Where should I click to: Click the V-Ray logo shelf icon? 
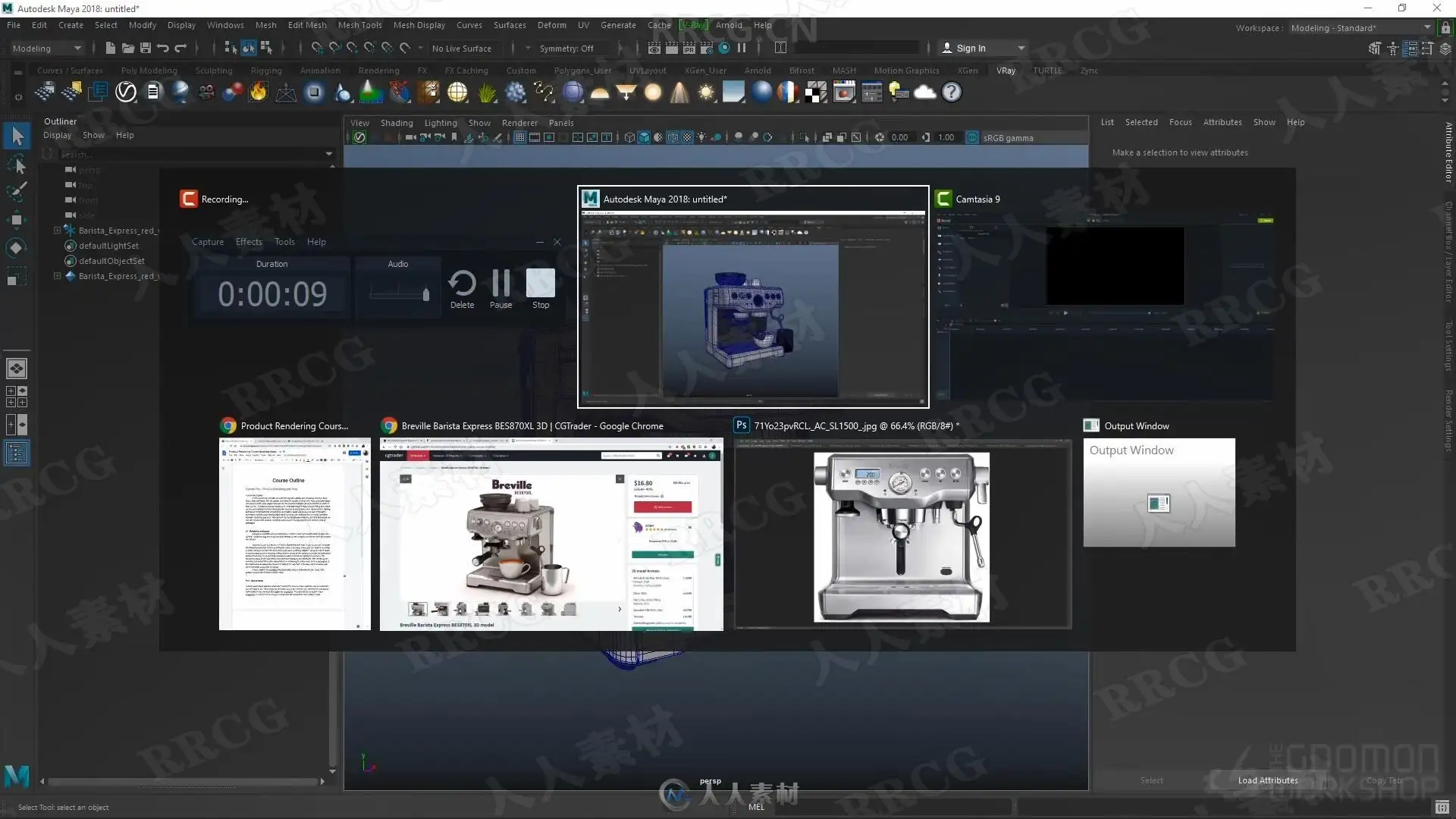[x=126, y=93]
